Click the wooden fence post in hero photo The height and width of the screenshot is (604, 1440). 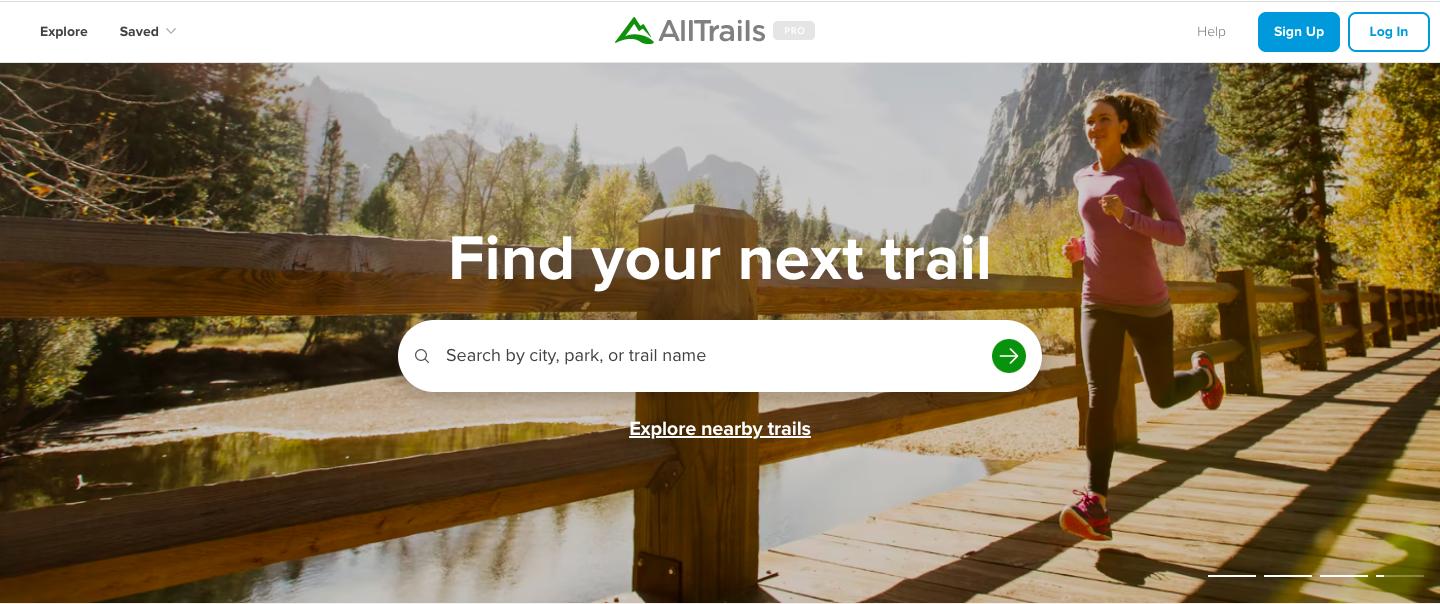point(697,400)
